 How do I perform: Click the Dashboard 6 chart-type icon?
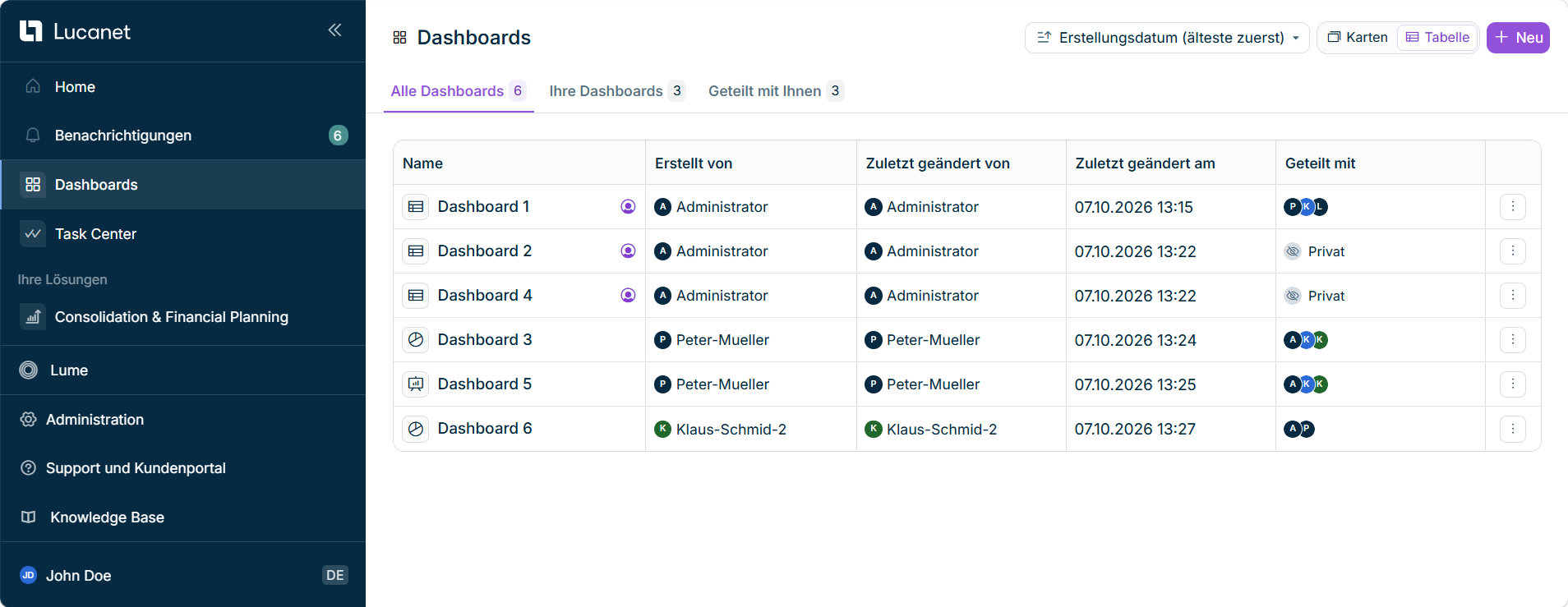tap(416, 429)
